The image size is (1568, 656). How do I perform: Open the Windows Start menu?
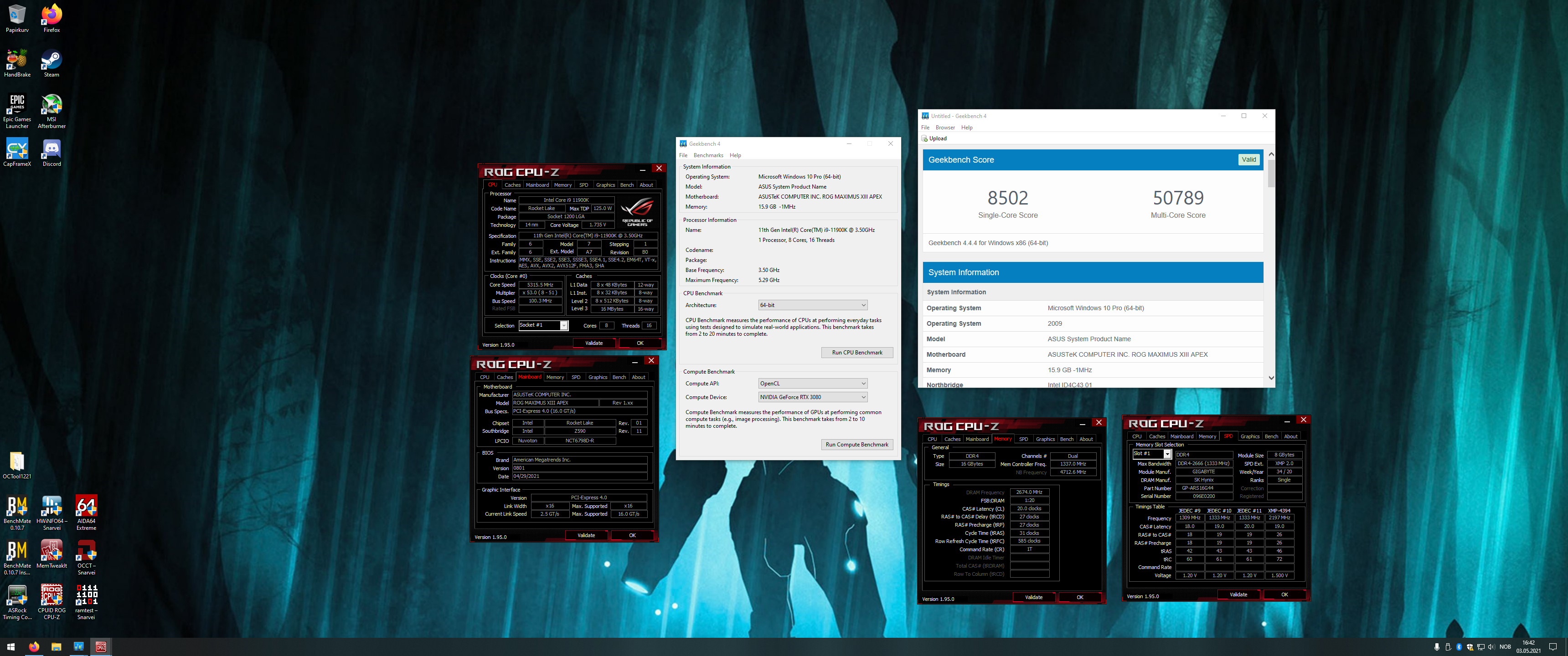[10, 647]
